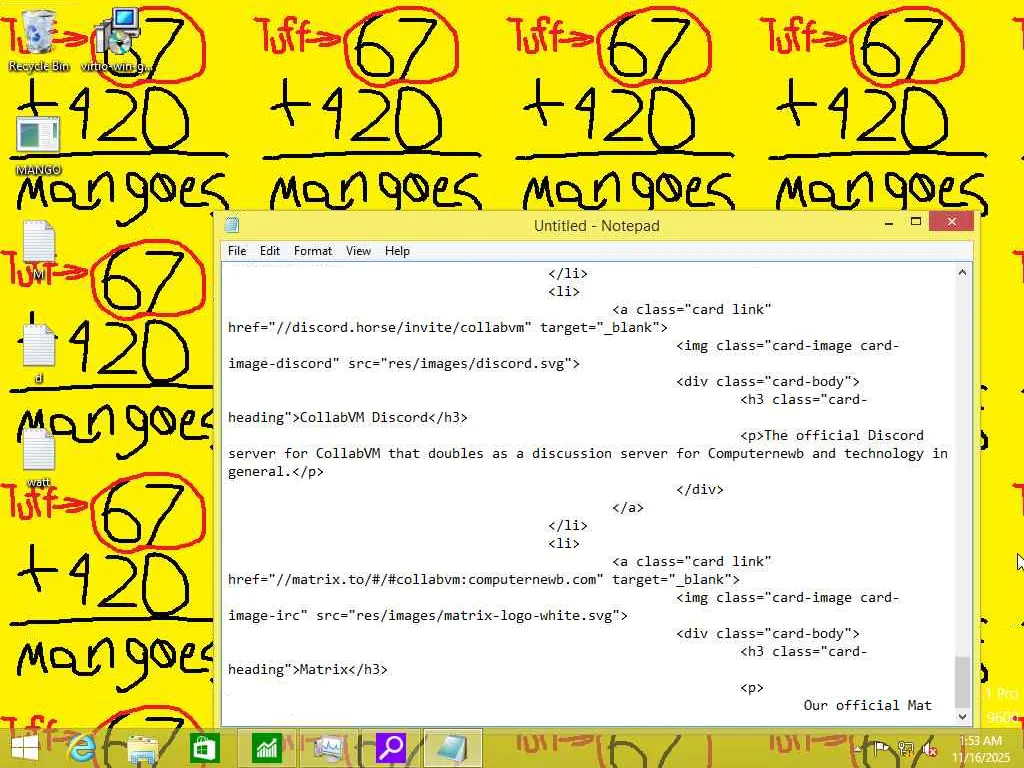Select the virtio-win installer desktop icon
This screenshot has height=768, width=1024.
tap(118, 39)
